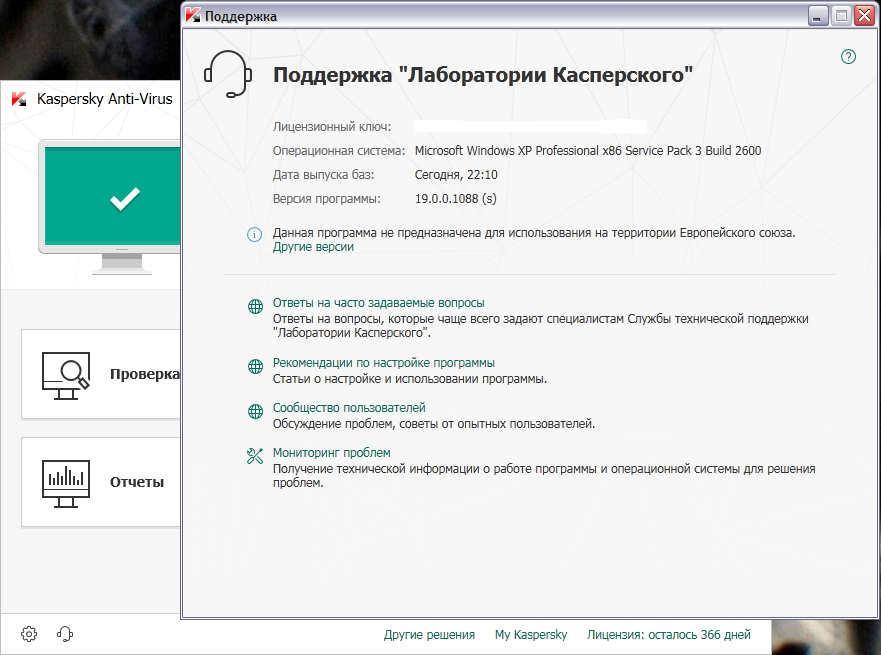Click 'Kaspersky Anti-Virus' title text
881x655 pixels.
(x=105, y=99)
